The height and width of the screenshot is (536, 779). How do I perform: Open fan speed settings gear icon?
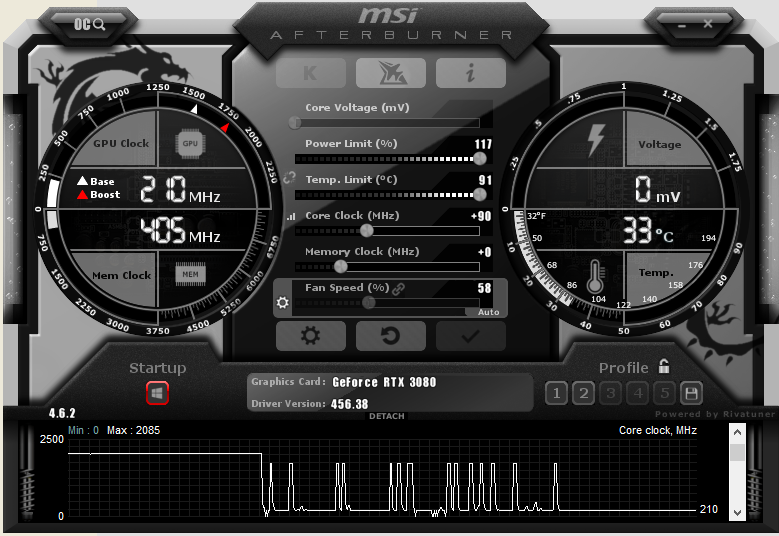tap(283, 302)
